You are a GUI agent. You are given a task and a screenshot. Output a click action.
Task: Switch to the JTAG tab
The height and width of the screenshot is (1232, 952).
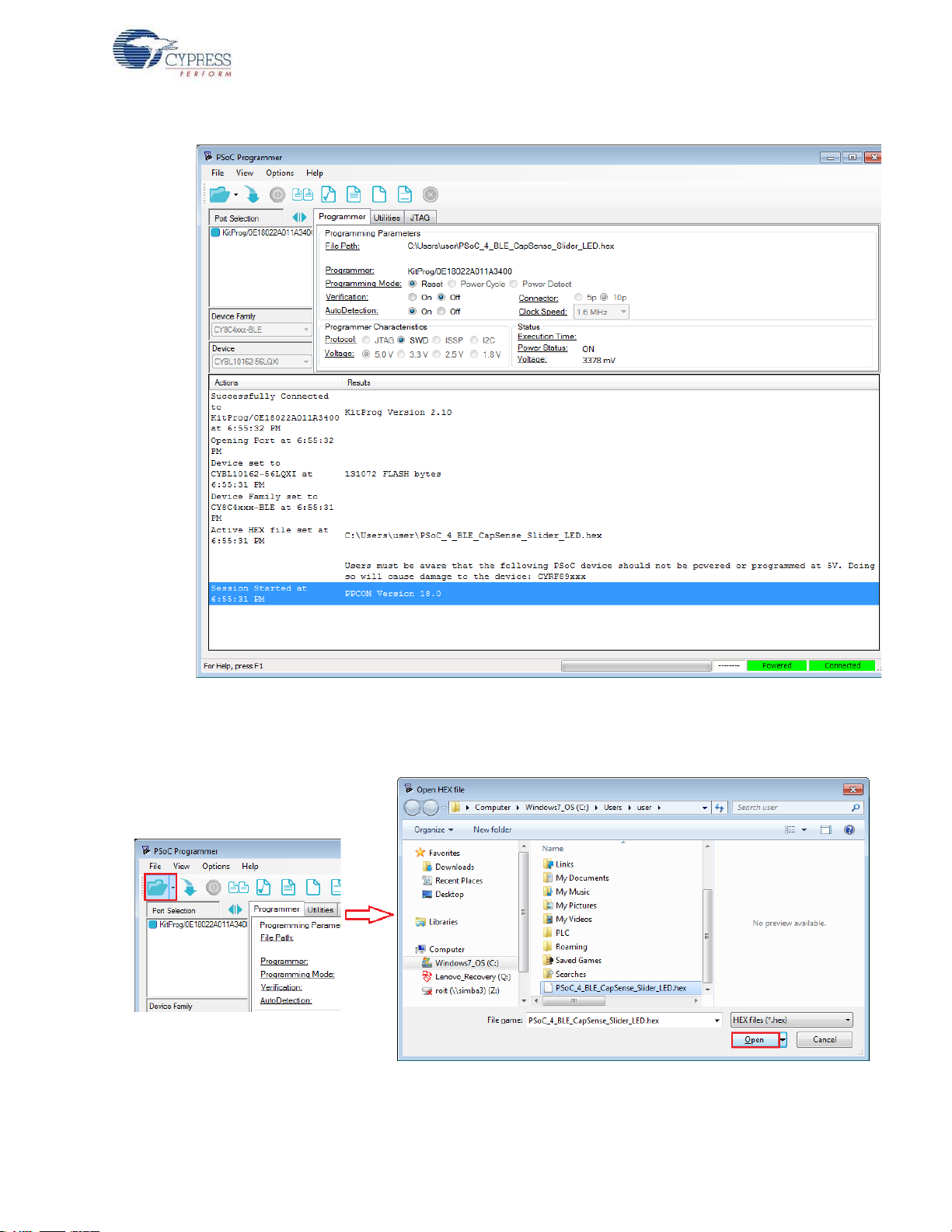(x=420, y=218)
